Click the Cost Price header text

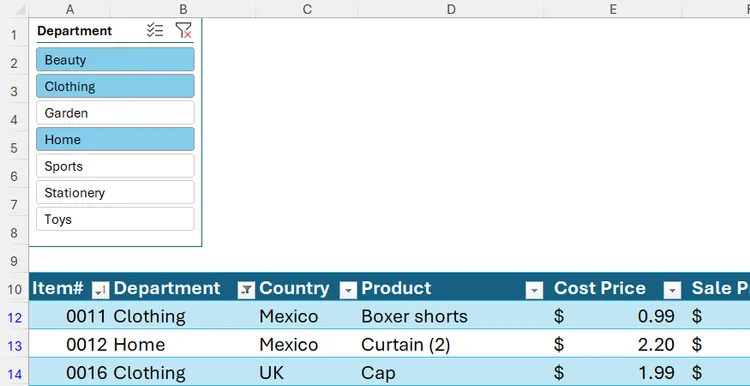(x=600, y=288)
